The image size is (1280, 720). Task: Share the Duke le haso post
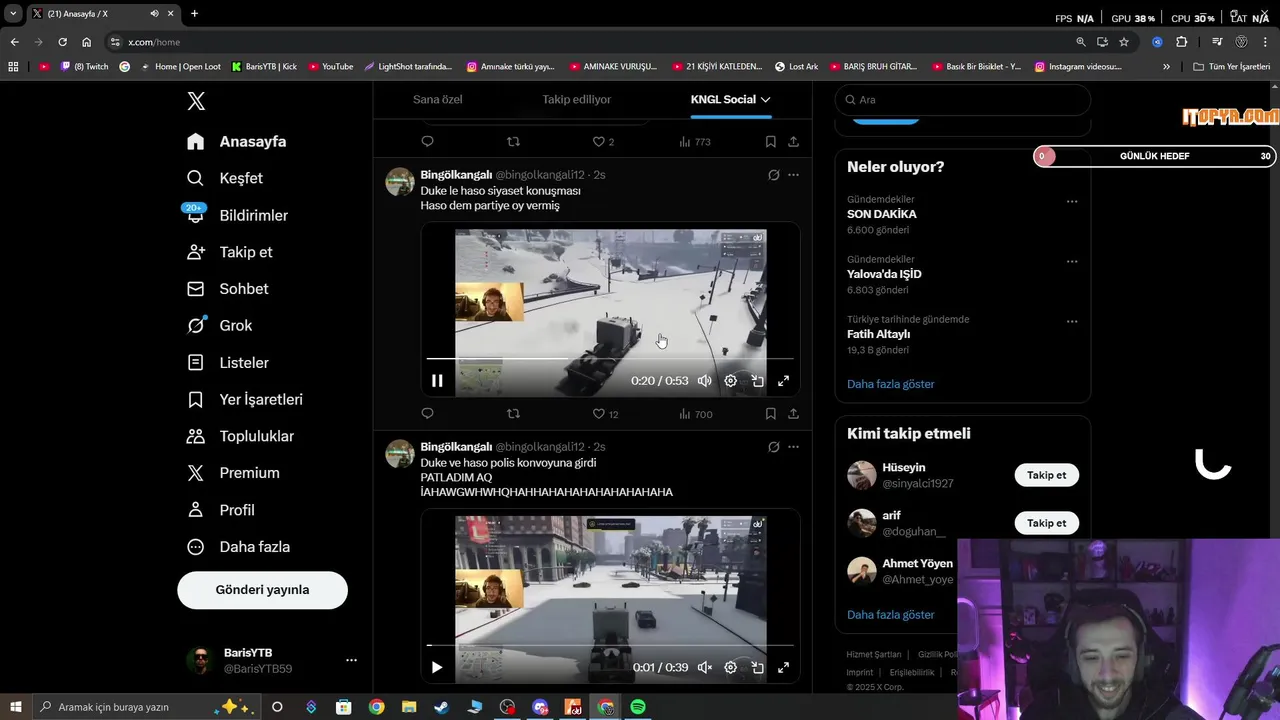pyautogui.click(x=793, y=414)
